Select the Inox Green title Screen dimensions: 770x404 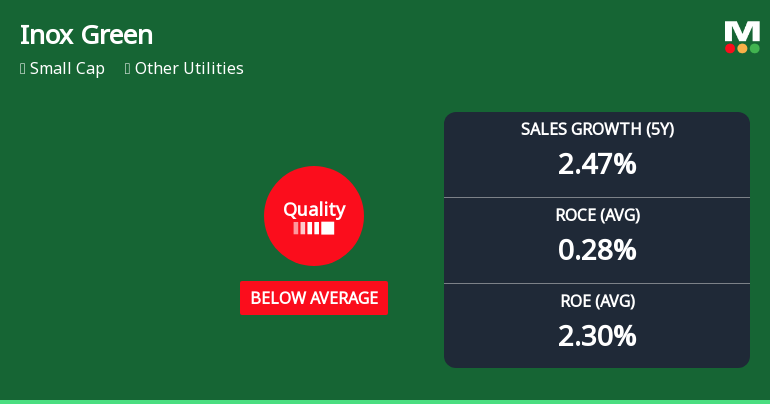click(86, 35)
